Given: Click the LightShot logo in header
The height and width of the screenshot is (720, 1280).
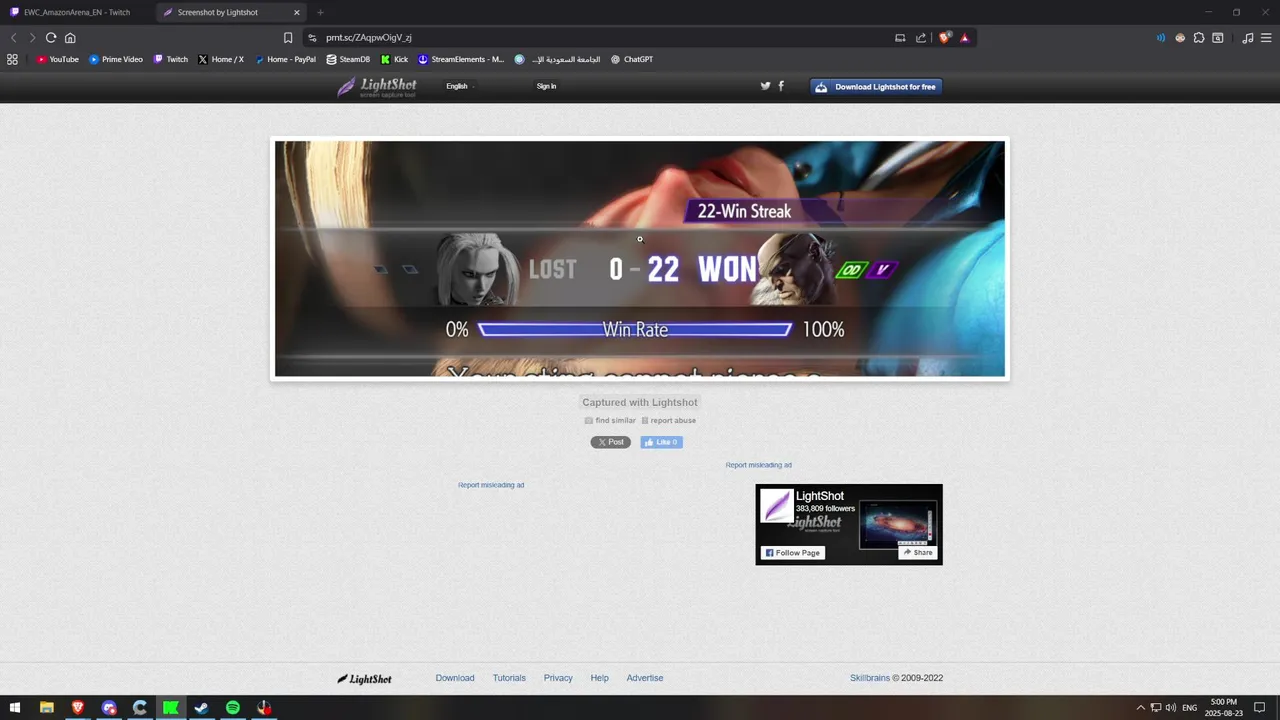Looking at the screenshot, I should pyautogui.click(x=377, y=87).
